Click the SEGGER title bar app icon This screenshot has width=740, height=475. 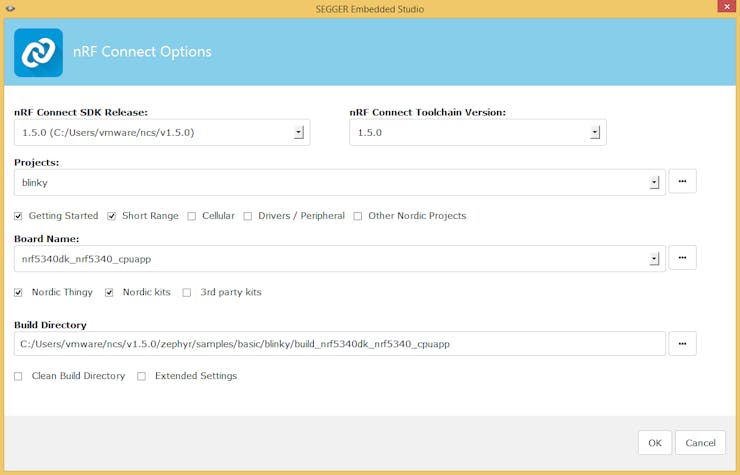[x=10, y=8]
